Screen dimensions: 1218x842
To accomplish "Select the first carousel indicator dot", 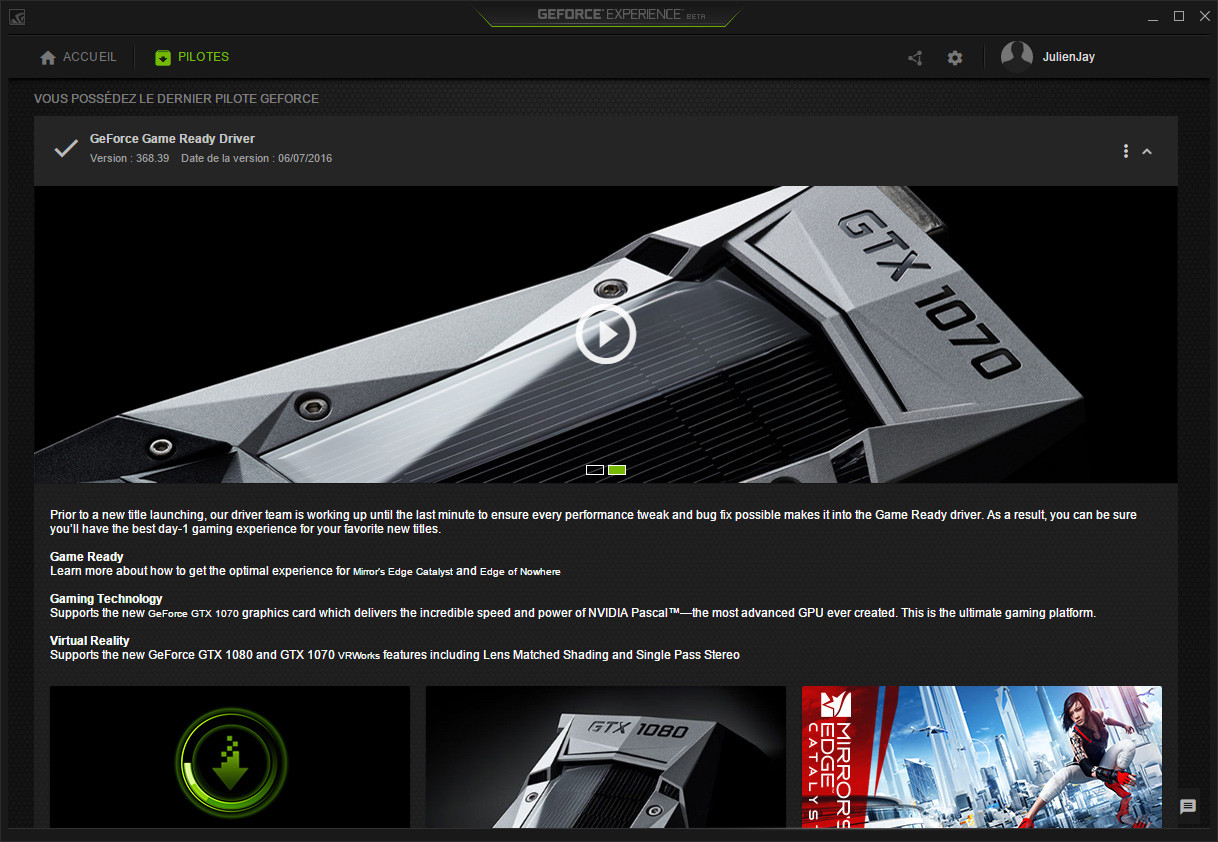I will click(594, 469).
